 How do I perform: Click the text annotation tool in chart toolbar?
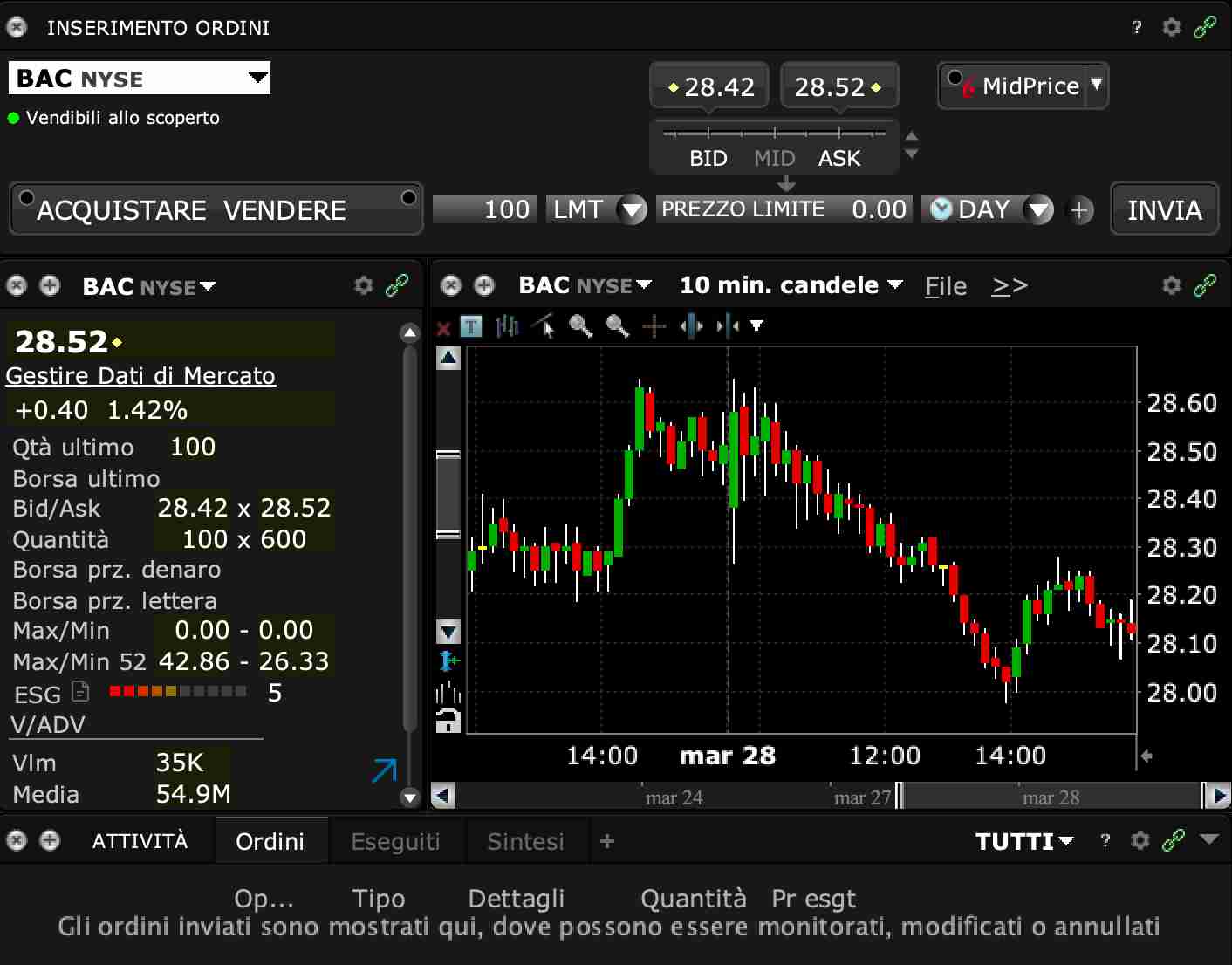[471, 327]
